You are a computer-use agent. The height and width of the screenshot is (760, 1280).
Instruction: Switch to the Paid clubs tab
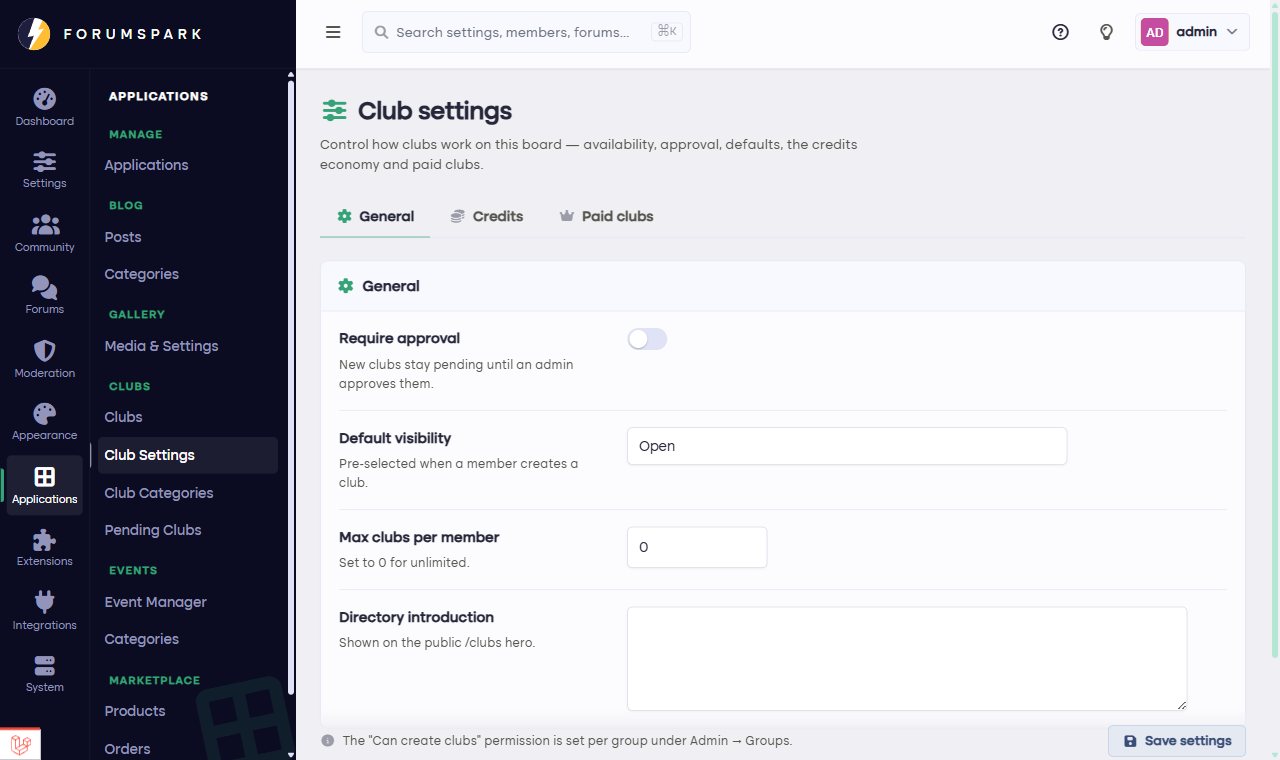click(x=606, y=216)
